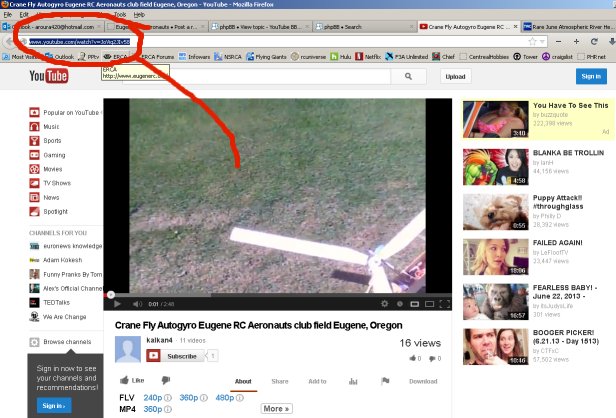Open video settings gear icon
This screenshot has width=616, height=418.
click(385, 304)
